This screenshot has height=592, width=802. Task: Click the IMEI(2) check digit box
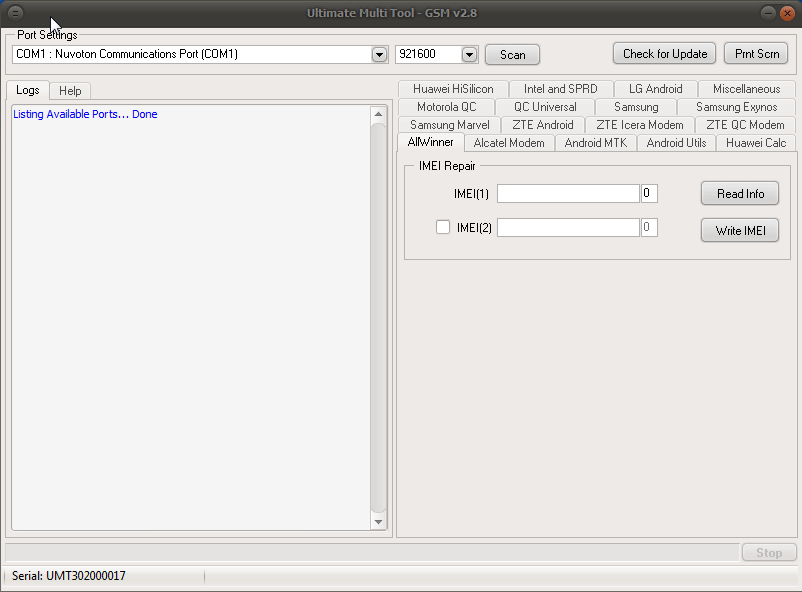point(649,227)
